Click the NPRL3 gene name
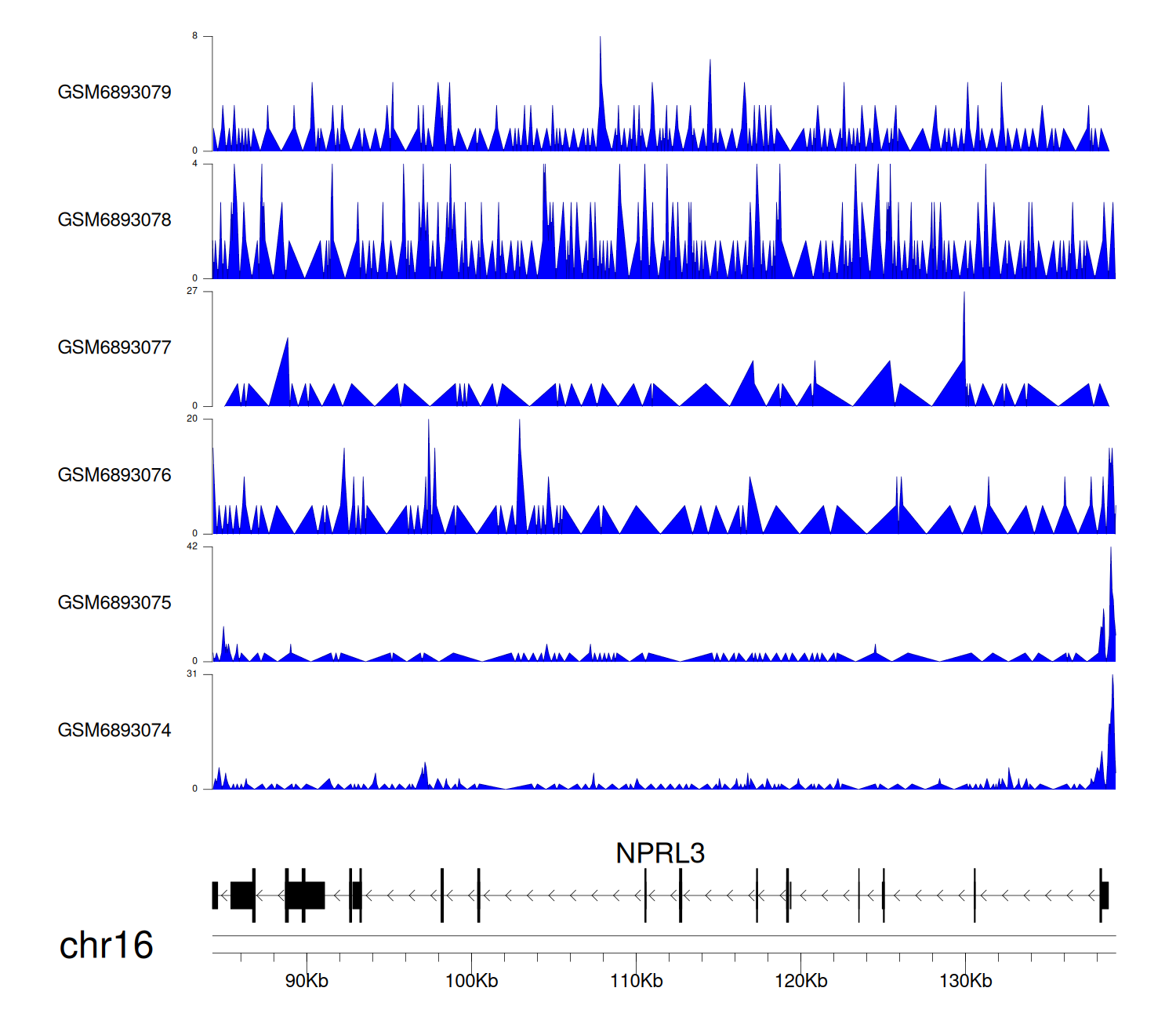This screenshot has width=1176, height=1035. (x=660, y=853)
